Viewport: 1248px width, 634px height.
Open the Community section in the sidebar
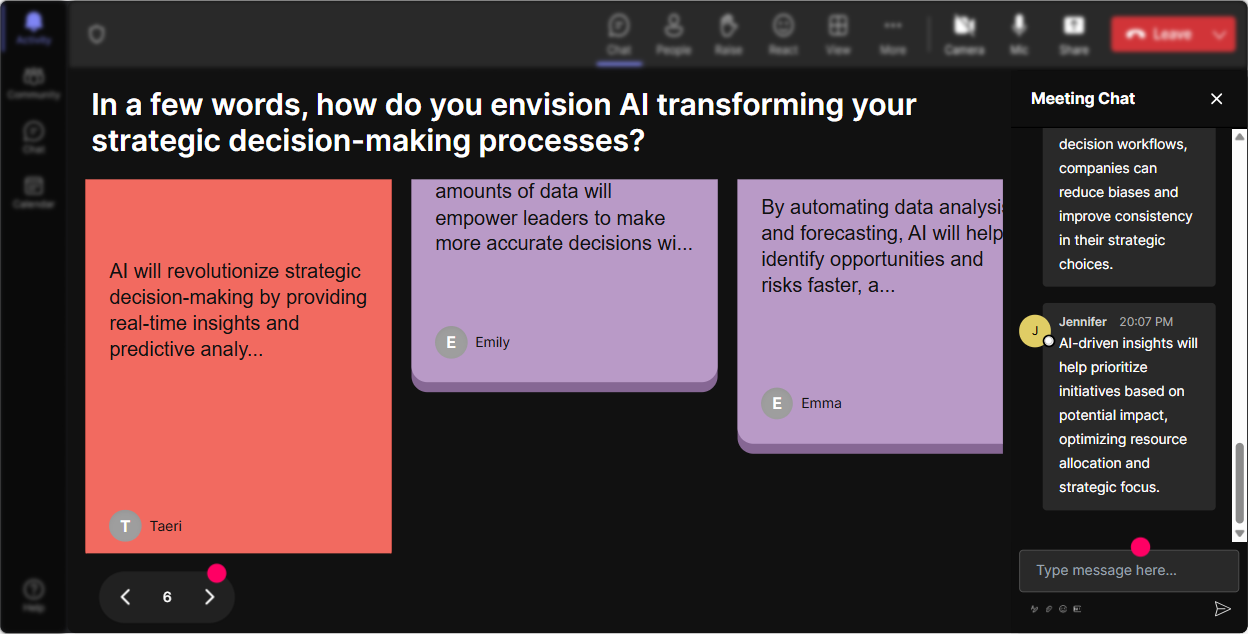[34, 83]
